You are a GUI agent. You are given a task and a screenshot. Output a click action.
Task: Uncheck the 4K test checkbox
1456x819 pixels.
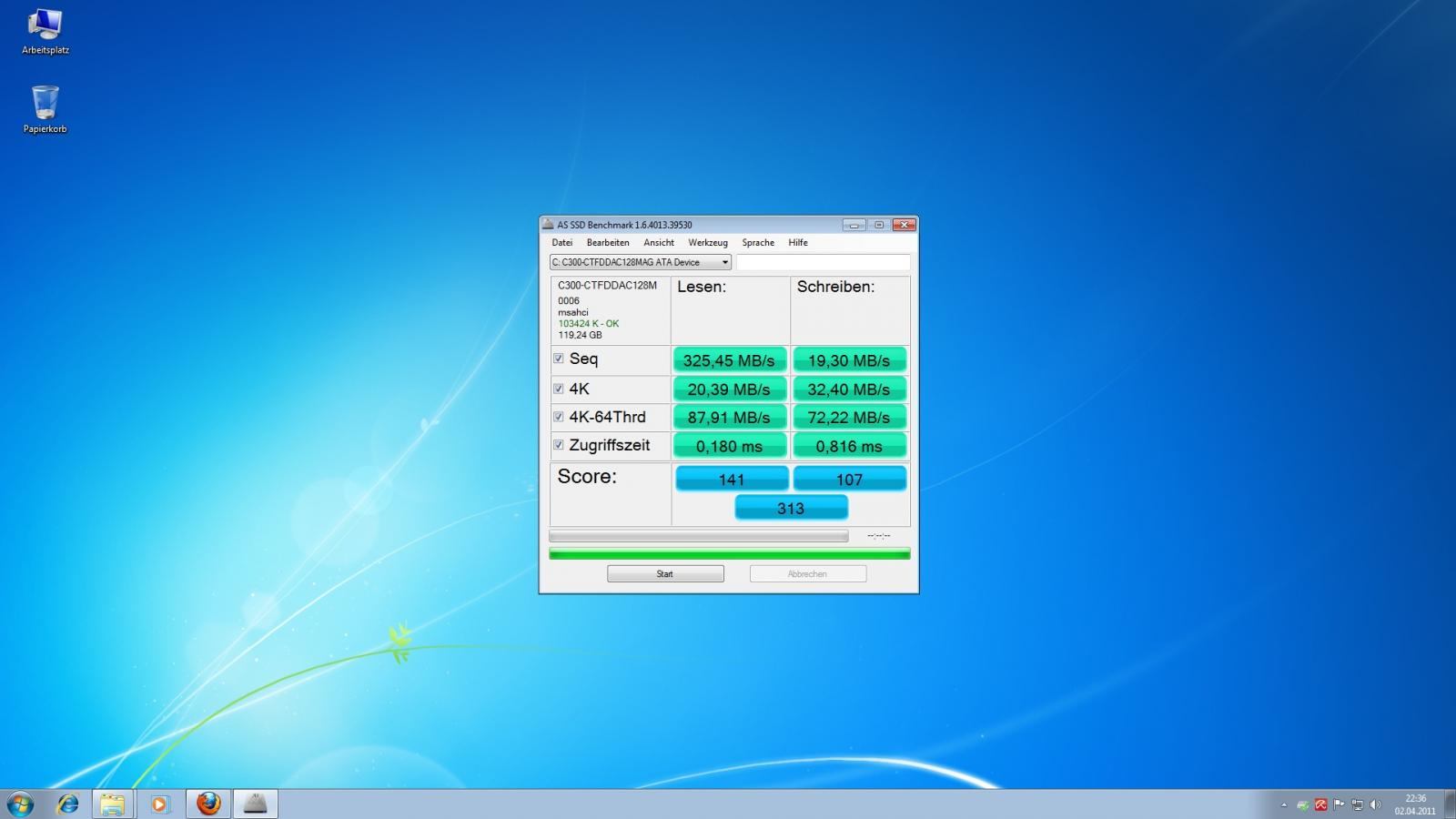click(x=559, y=389)
